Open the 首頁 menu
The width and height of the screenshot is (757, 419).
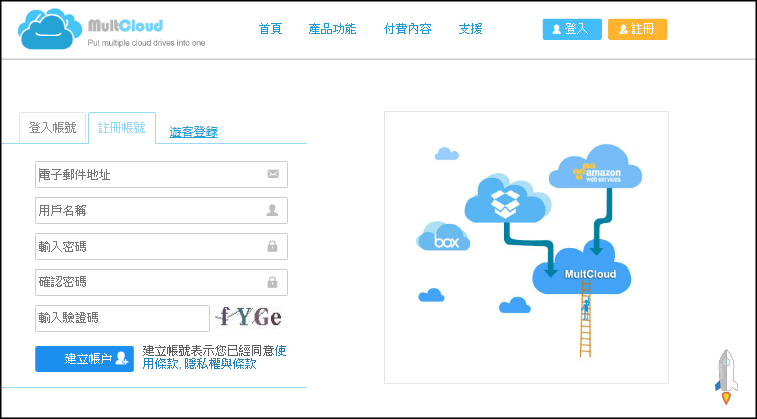(270, 28)
